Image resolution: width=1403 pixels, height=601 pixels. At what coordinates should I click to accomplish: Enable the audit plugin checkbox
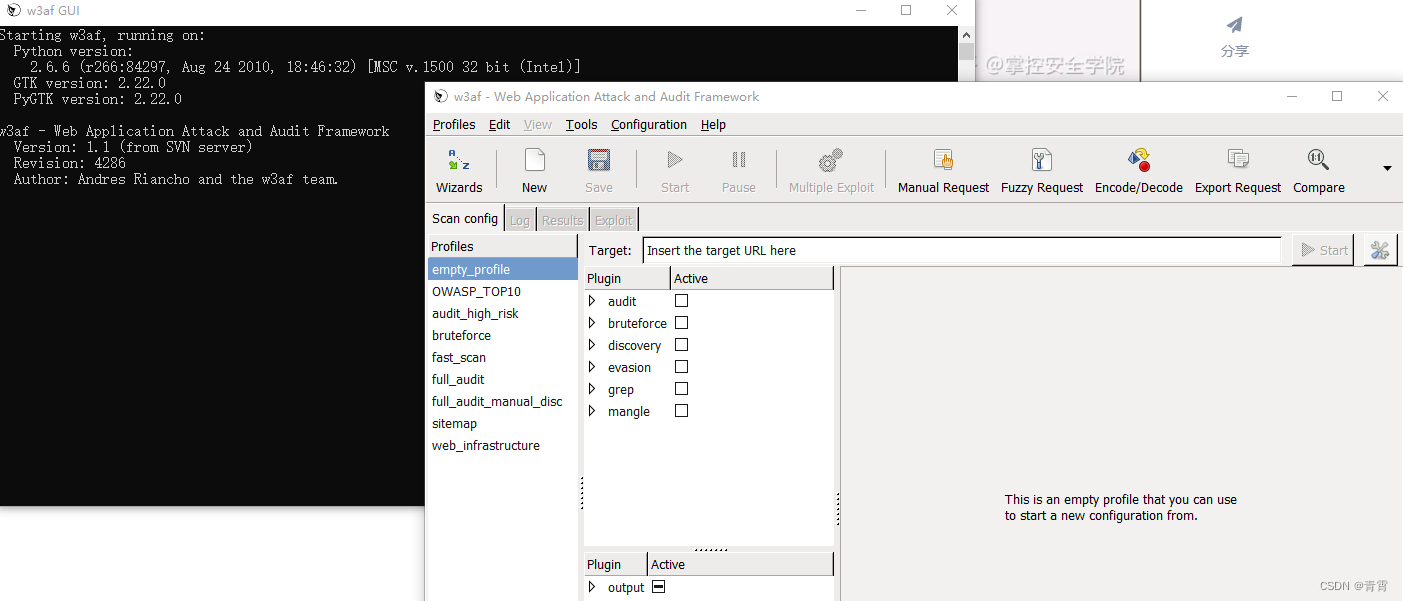point(681,300)
